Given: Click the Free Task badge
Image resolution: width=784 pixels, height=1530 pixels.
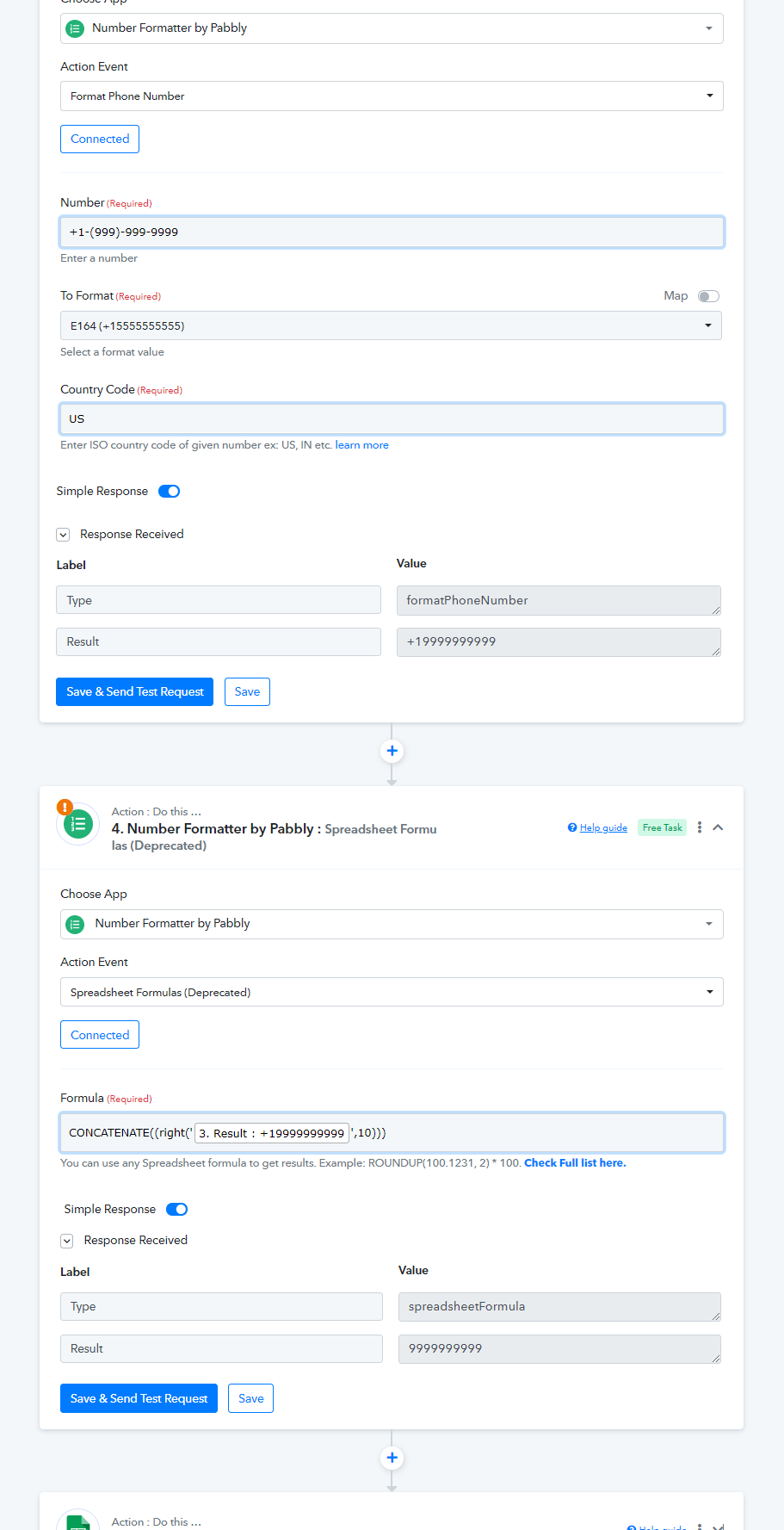Looking at the screenshot, I should pos(662,827).
